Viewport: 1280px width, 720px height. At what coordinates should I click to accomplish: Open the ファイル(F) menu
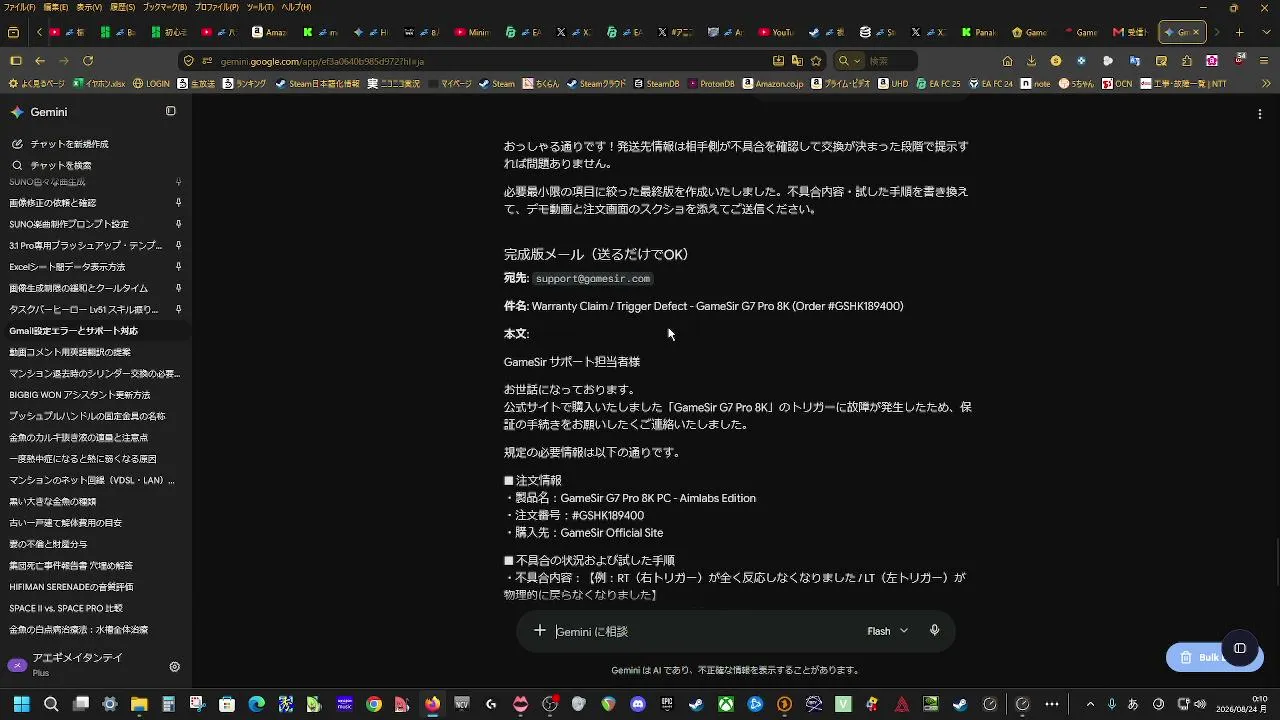(x=20, y=7)
